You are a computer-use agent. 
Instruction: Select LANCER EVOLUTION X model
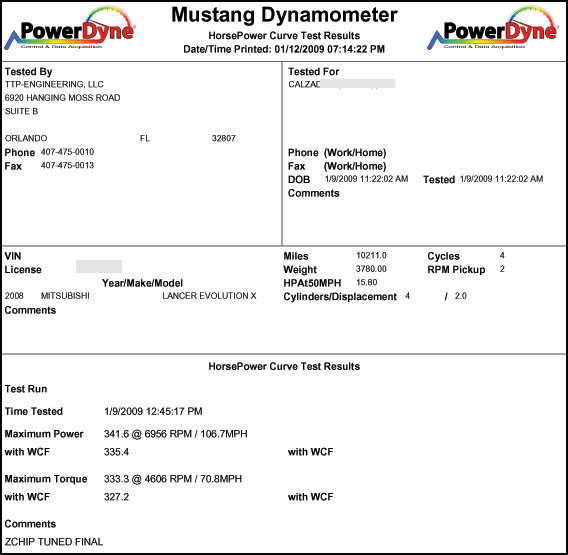tap(209, 296)
